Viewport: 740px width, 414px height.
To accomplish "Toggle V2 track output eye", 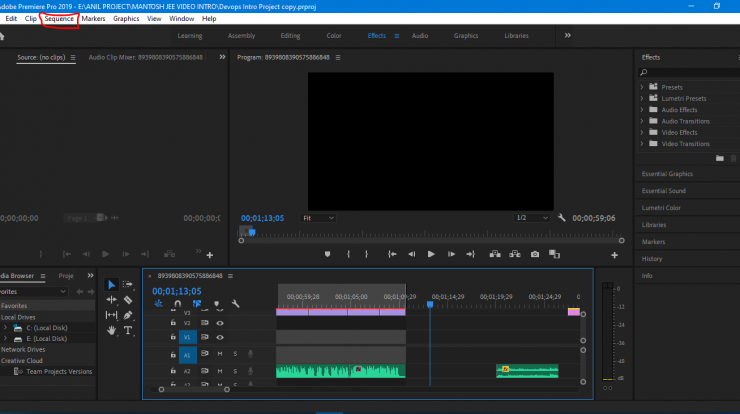I will pos(220,323).
